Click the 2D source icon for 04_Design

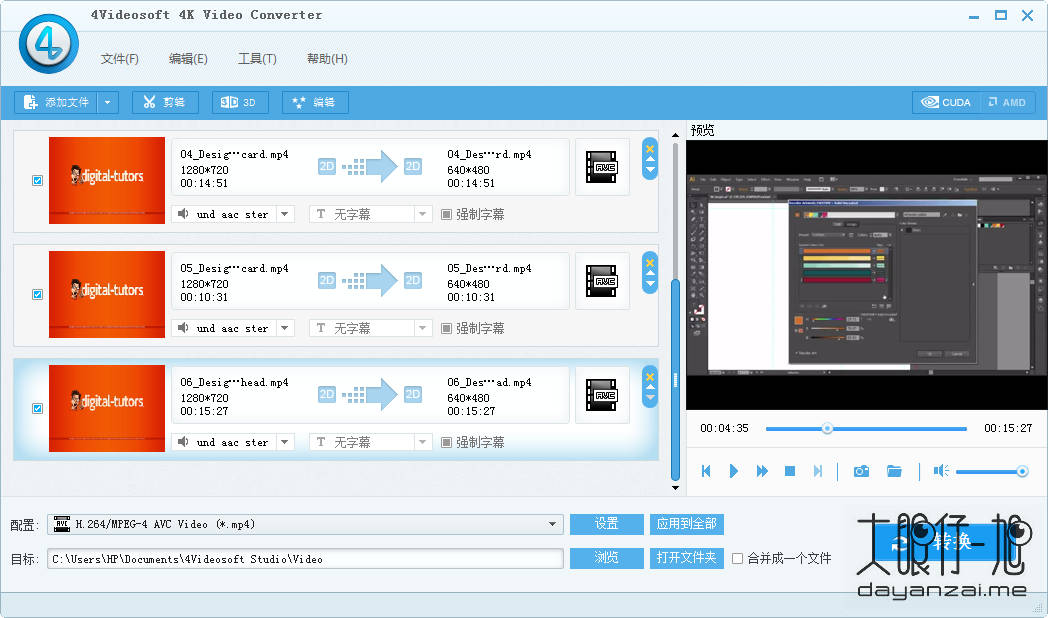coord(327,166)
